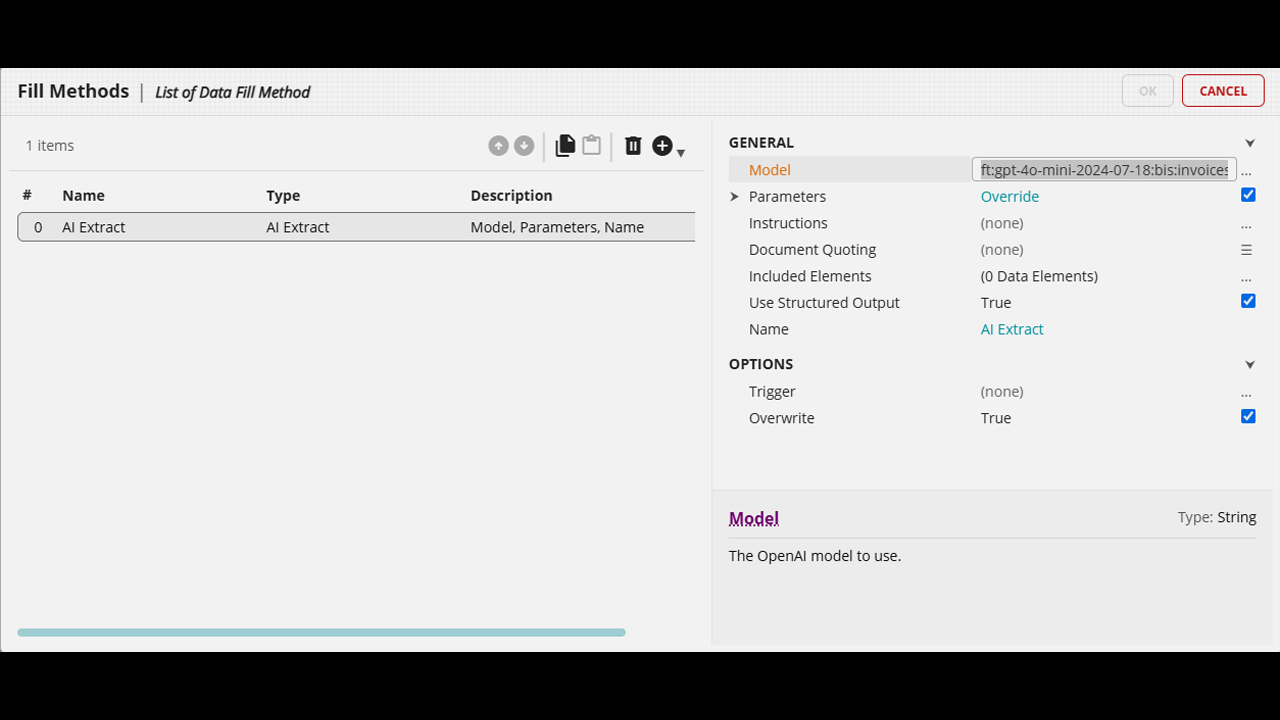Copy the selected fill method

click(565, 145)
